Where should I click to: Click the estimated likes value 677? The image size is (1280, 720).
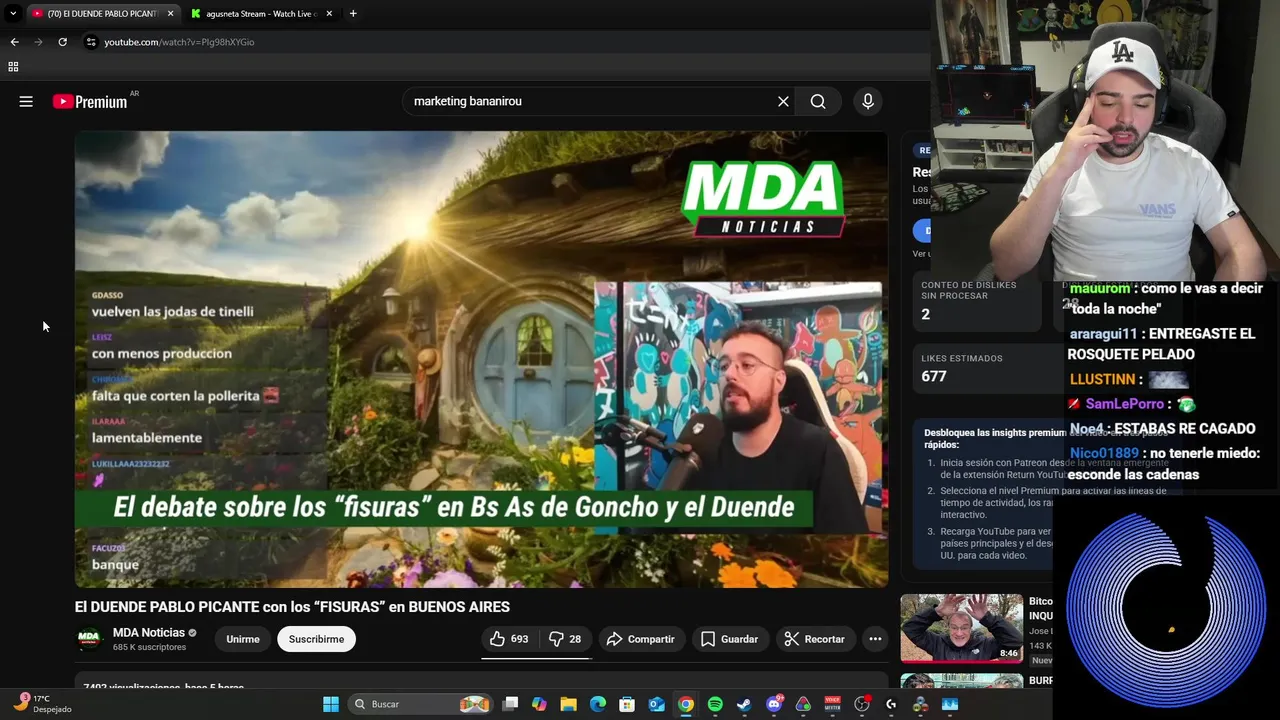934,376
